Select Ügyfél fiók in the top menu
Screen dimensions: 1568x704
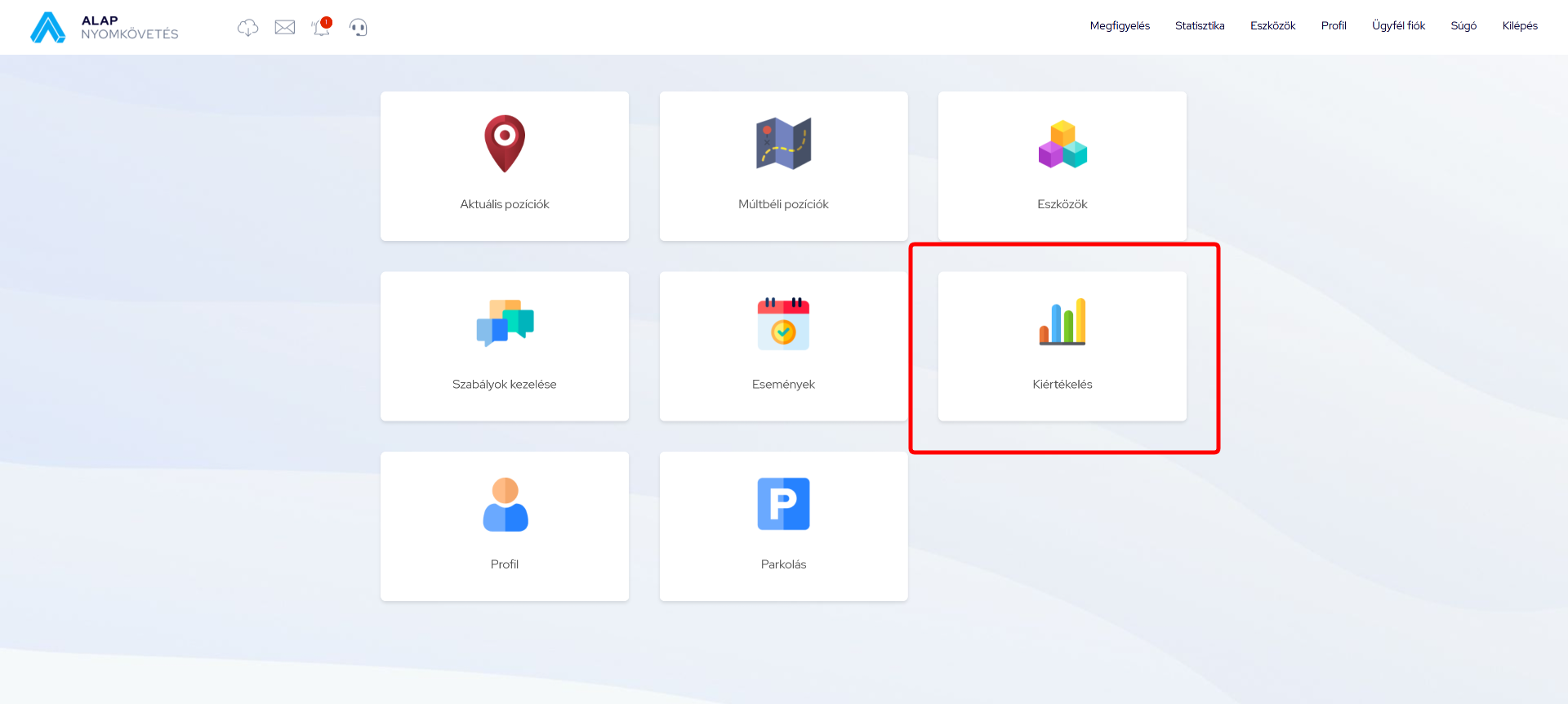[x=1398, y=26]
